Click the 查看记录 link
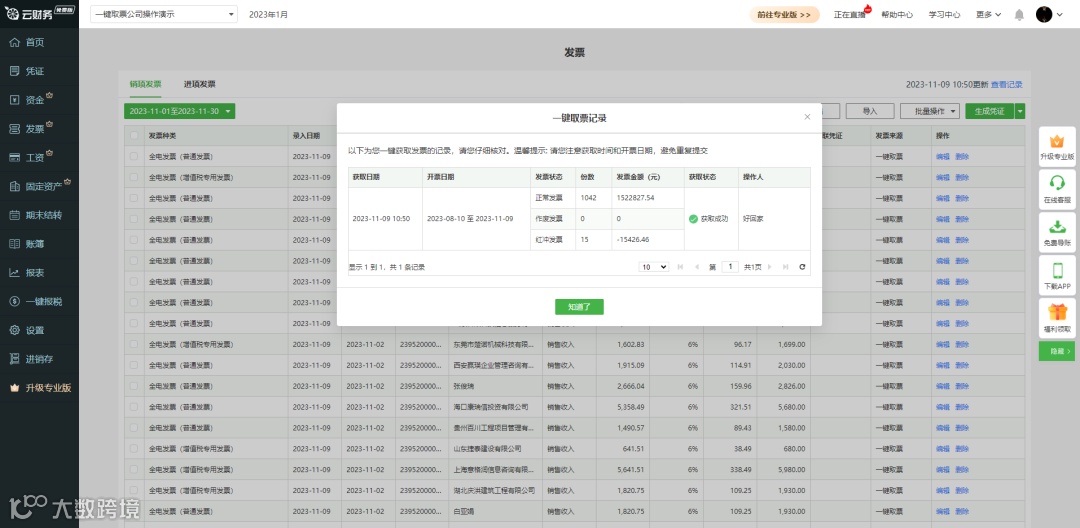 [x=1006, y=85]
